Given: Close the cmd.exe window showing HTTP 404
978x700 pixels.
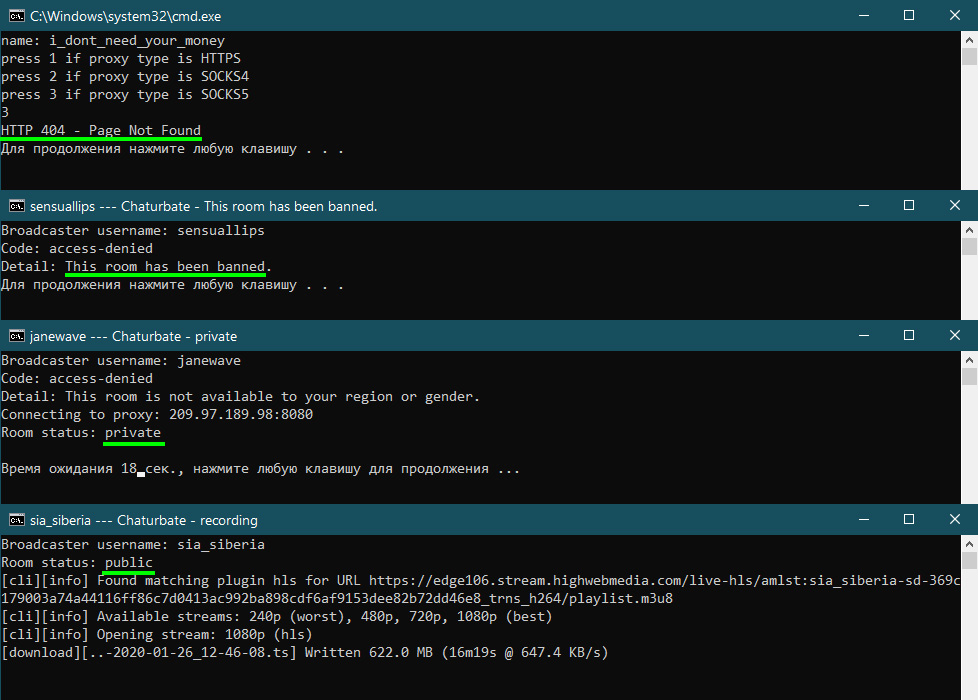Looking at the screenshot, I should click(955, 15).
